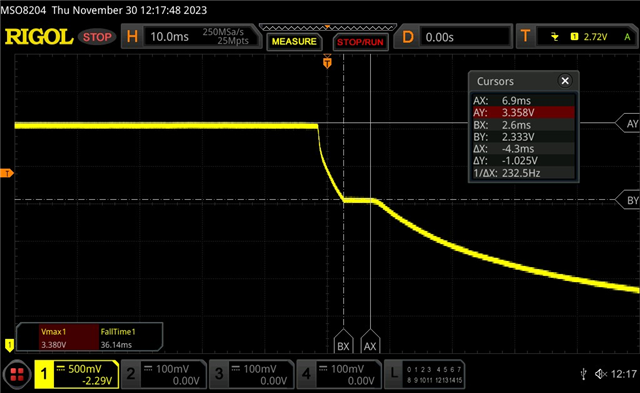This screenshot has height=393, width=640.
Task: Click the RIGOL logo
Action: (39, 37)
